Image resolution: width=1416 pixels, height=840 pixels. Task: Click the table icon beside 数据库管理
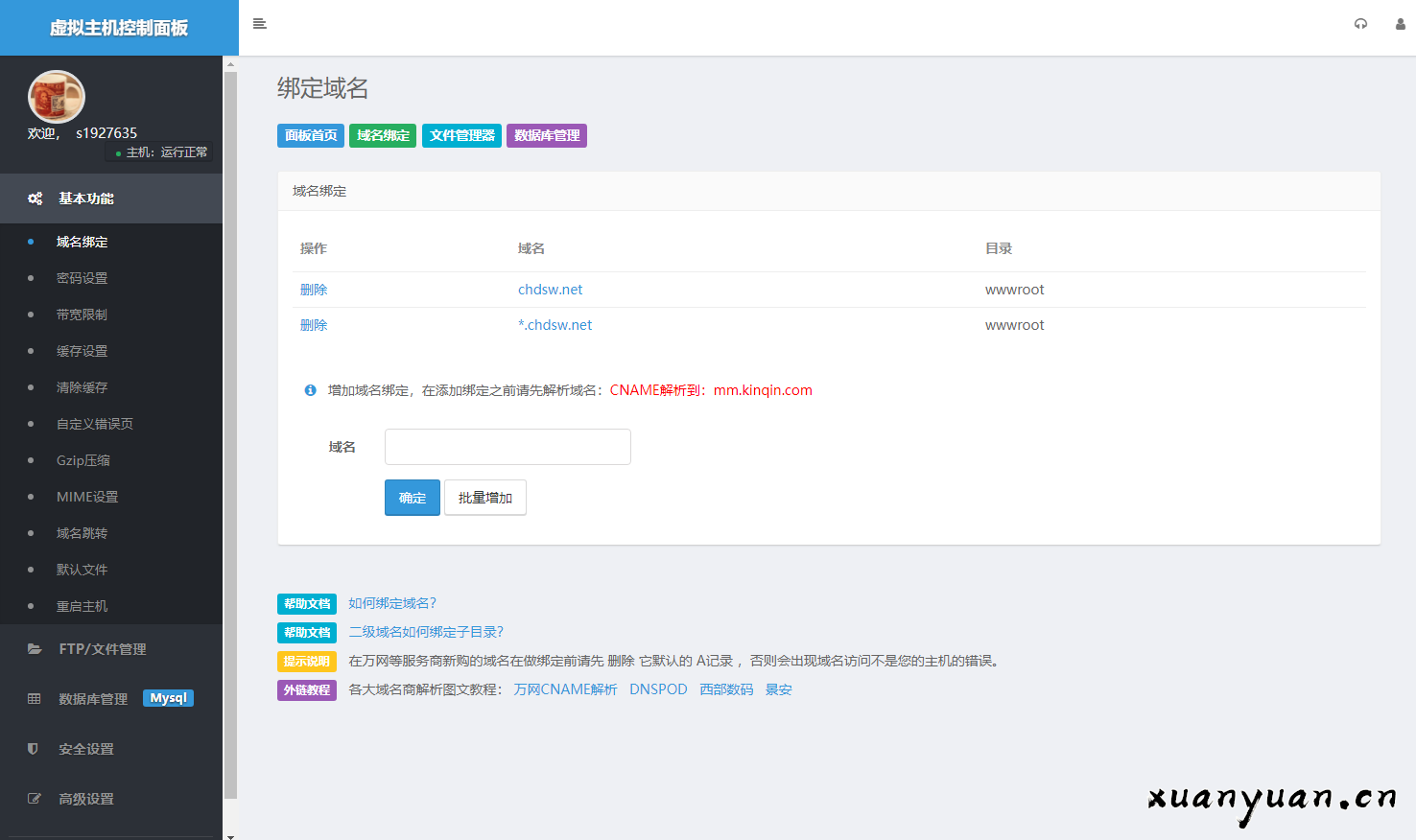[35, 699]
